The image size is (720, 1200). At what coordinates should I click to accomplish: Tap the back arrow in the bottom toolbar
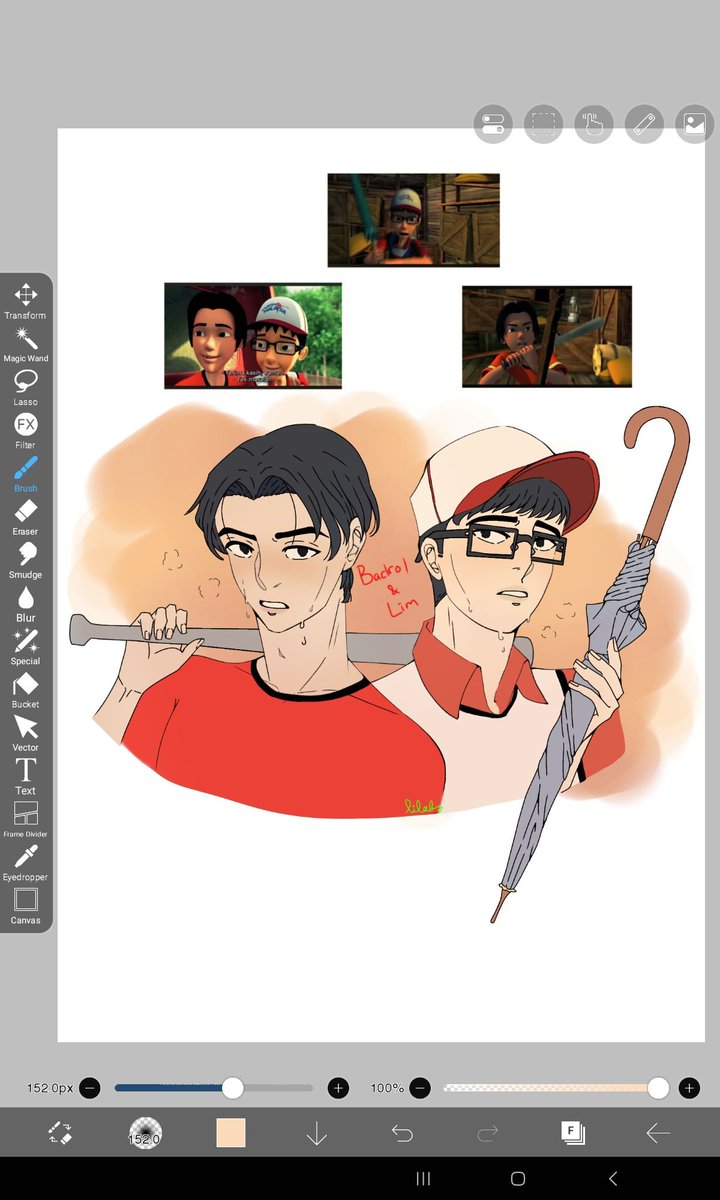coord(658,1133)
